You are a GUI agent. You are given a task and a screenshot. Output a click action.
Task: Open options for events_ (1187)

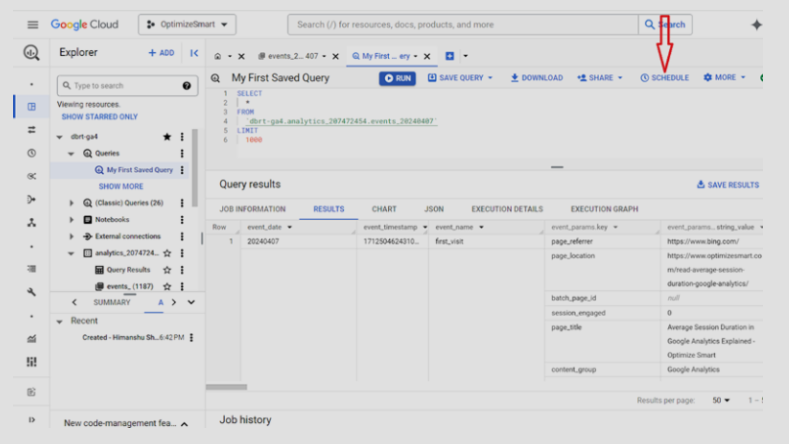pyautogui.click(x=182, y=286)
